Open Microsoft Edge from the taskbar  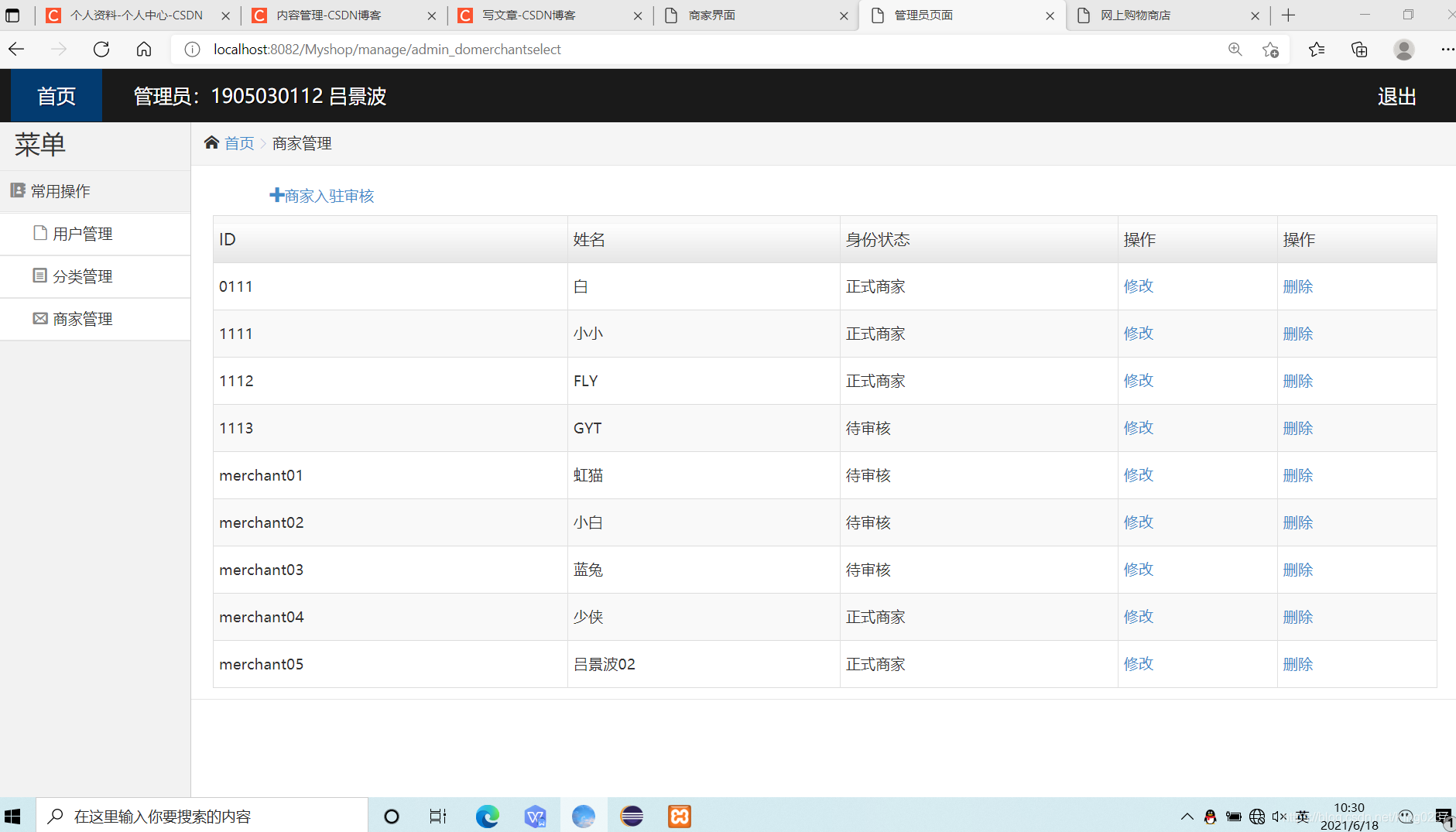pyautogui.click(x=487, y=816)
